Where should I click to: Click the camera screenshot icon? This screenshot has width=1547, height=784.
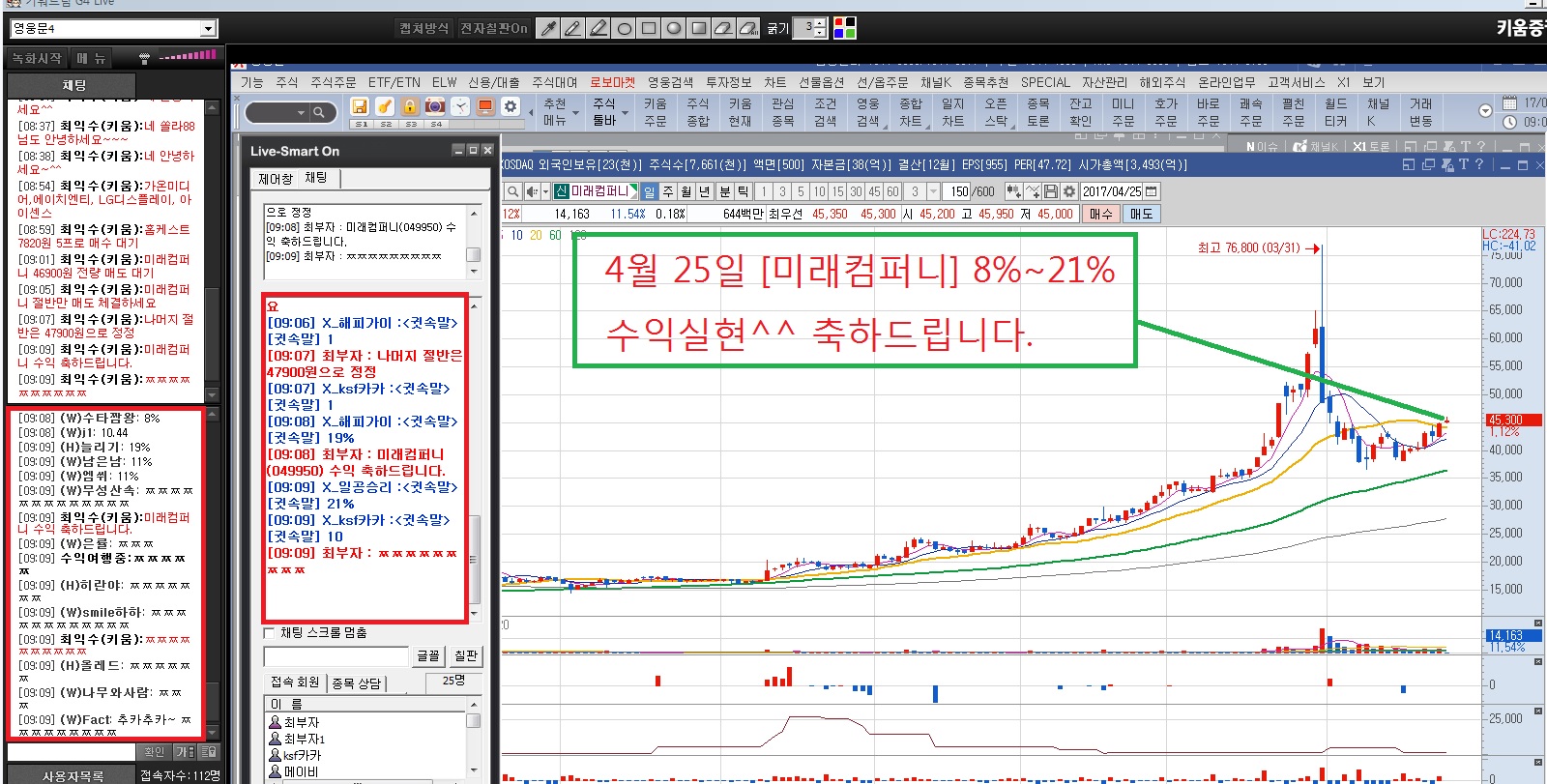point(435,106)
